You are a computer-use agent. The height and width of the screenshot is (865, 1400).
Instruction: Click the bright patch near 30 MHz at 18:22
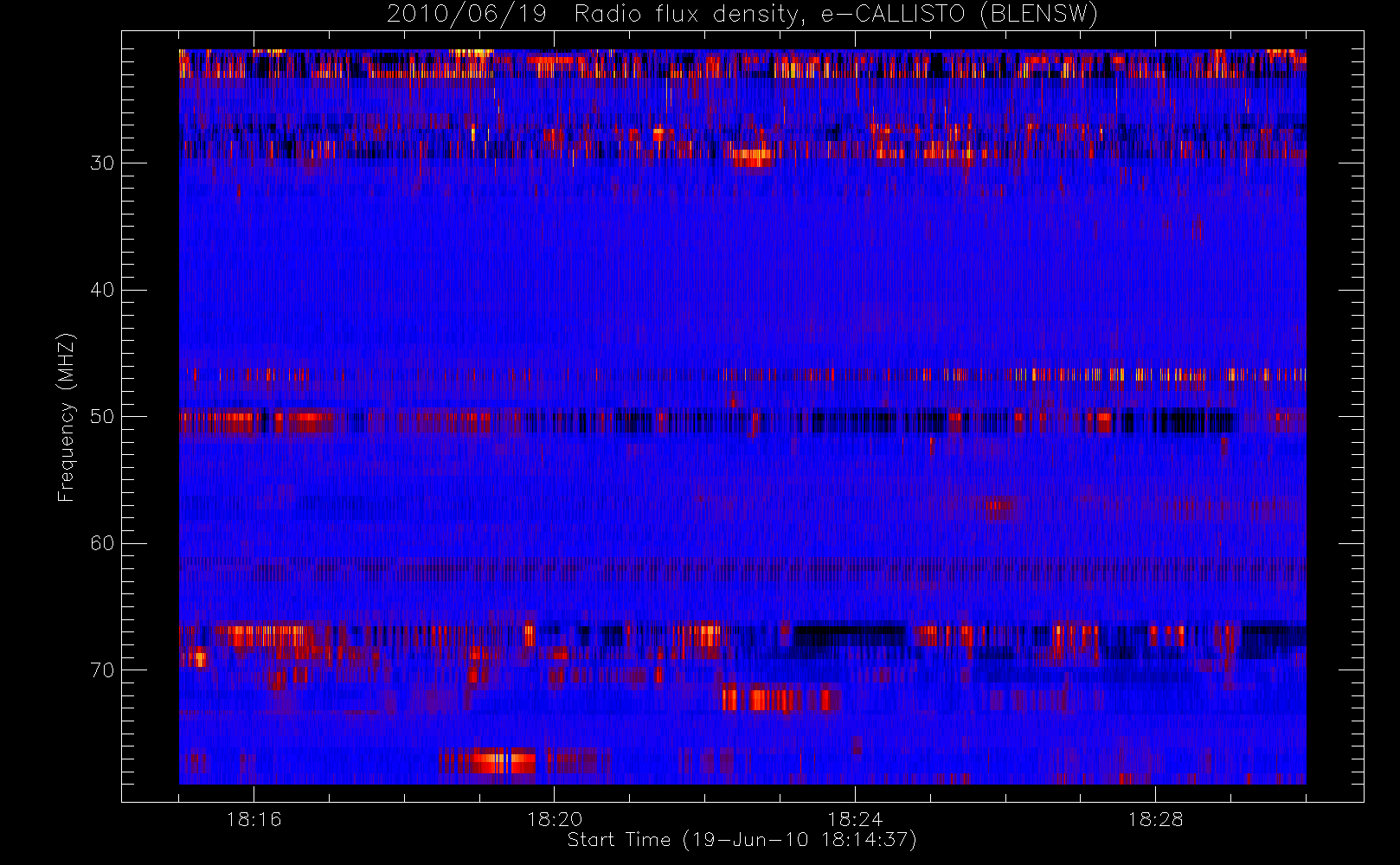tap(751, 157)
